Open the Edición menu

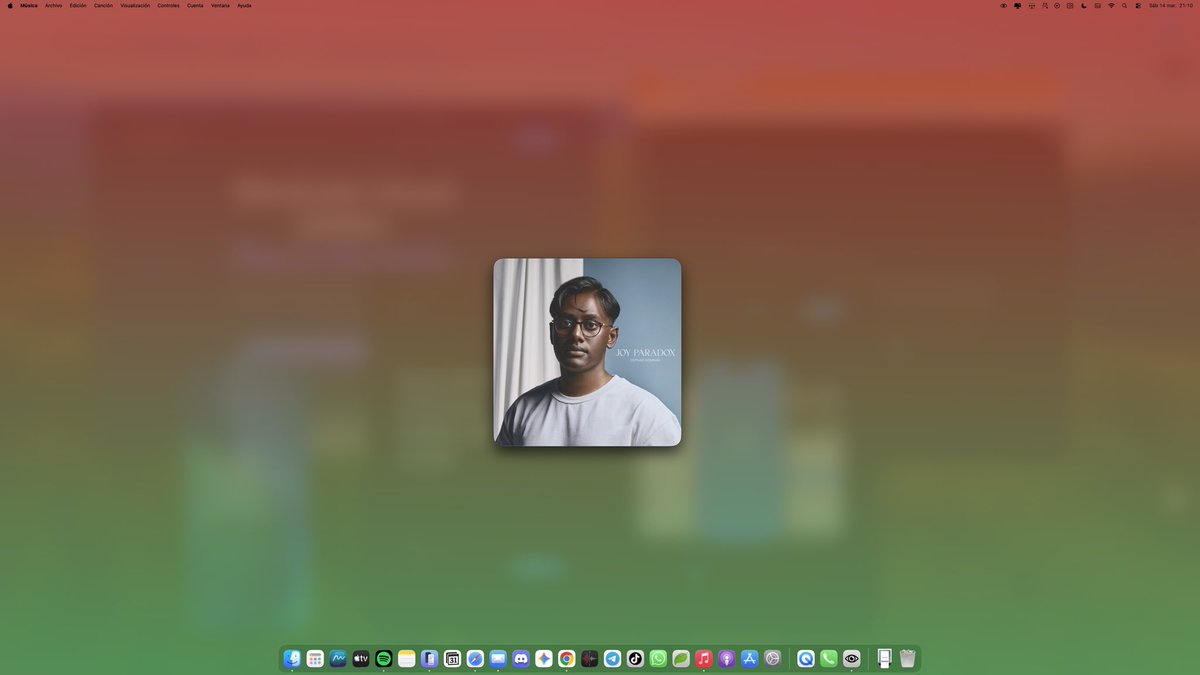[78, 5]
